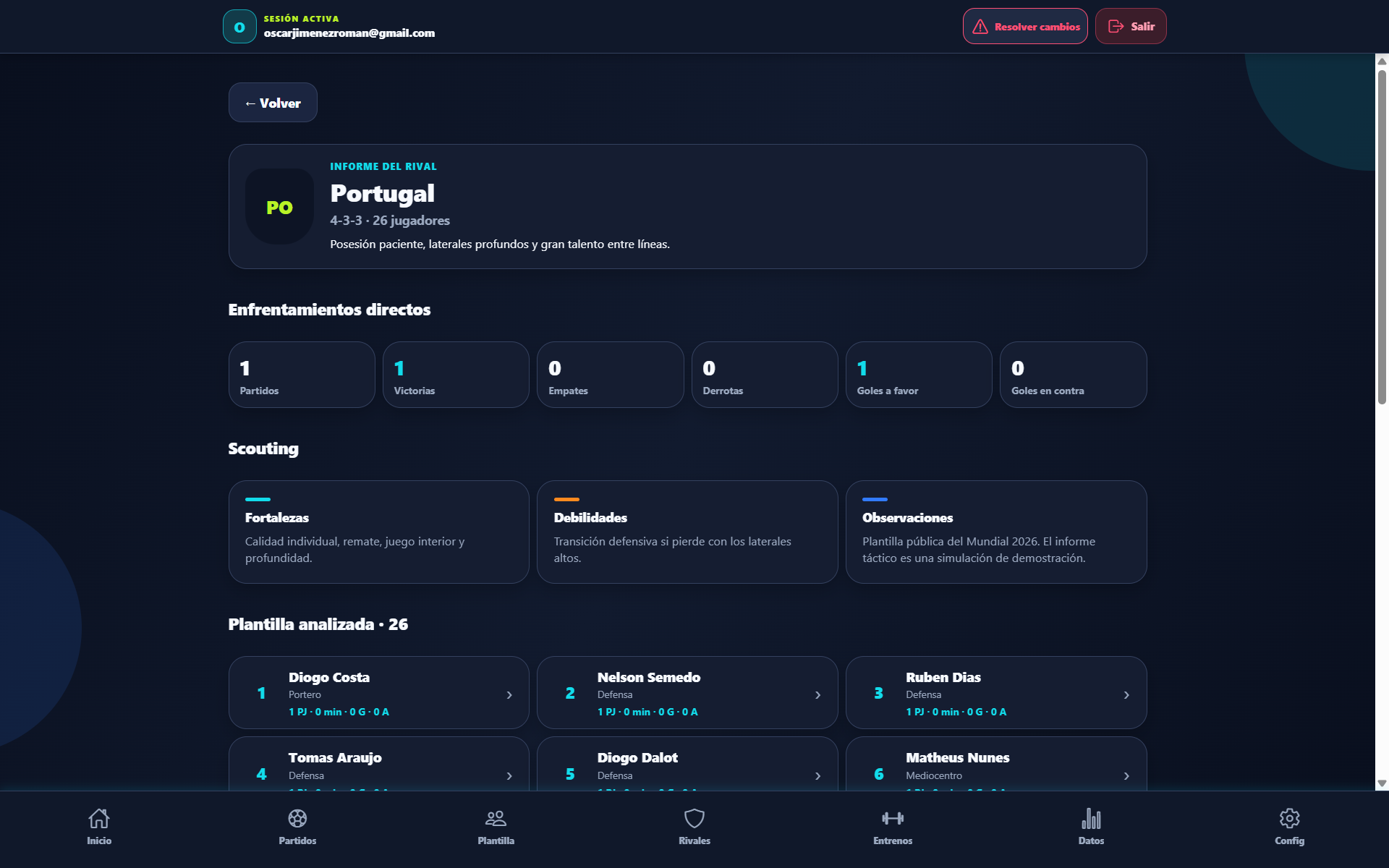Open the Debilidades scouting card
This screenshot has width=1389, height=868.
click(687, 532)
